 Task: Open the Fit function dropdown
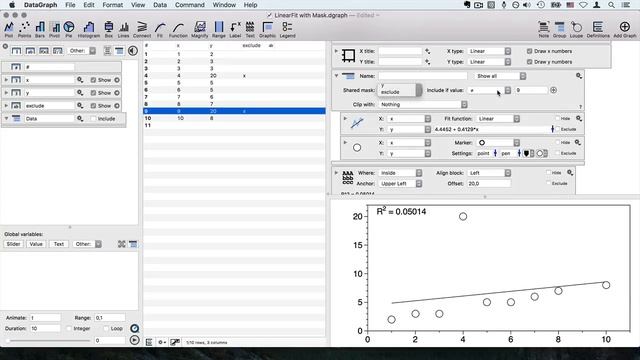(498, 118)
